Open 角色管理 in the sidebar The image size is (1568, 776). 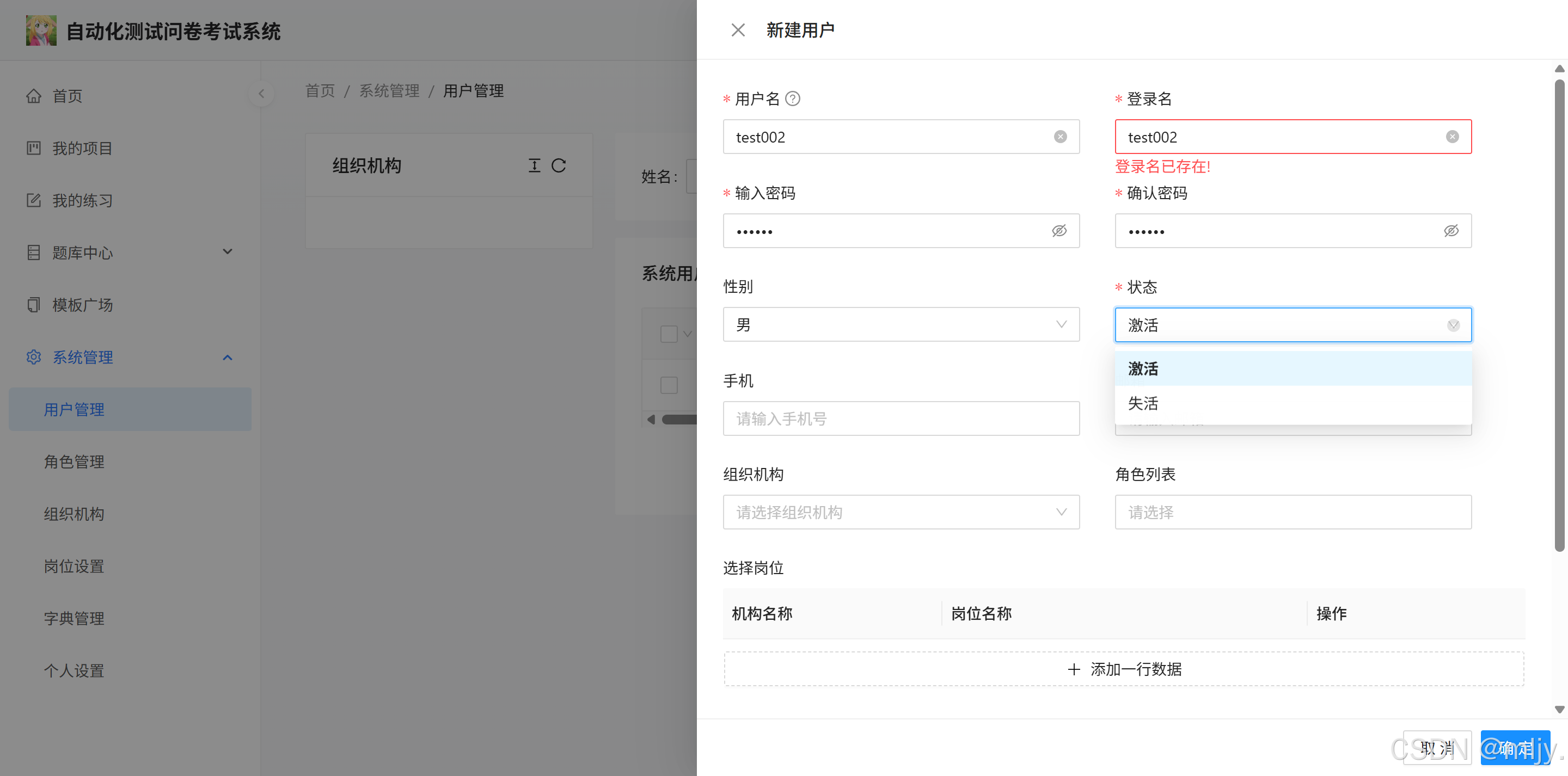(74, 461)
